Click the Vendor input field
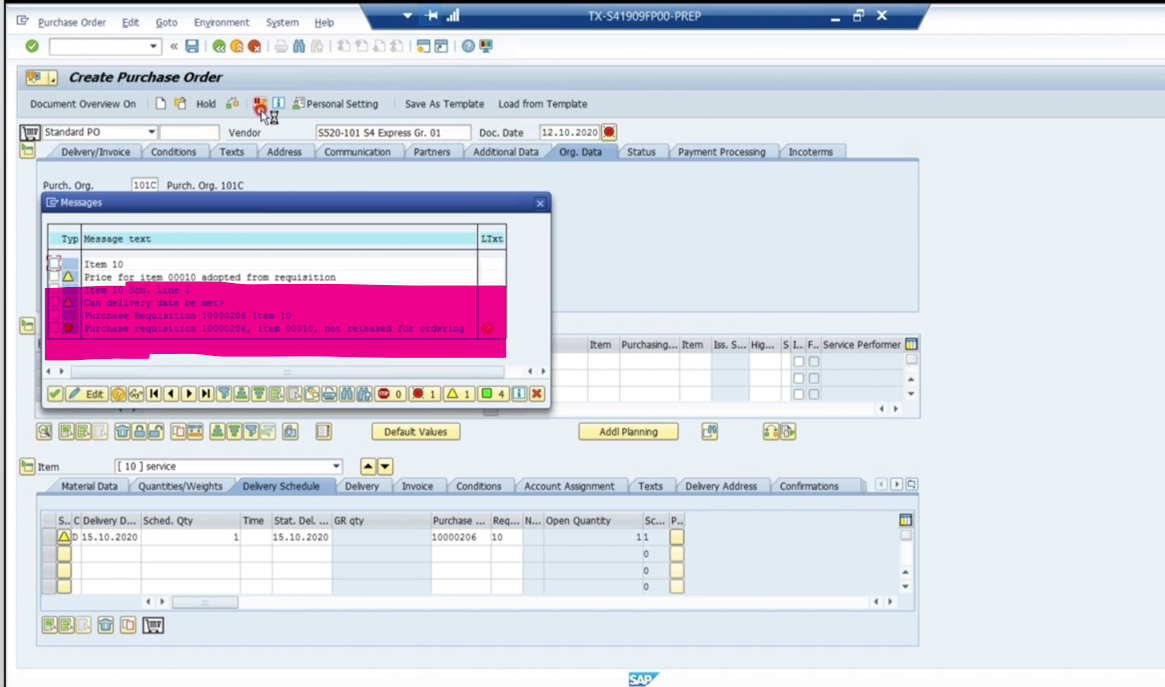 coord(393,132)
